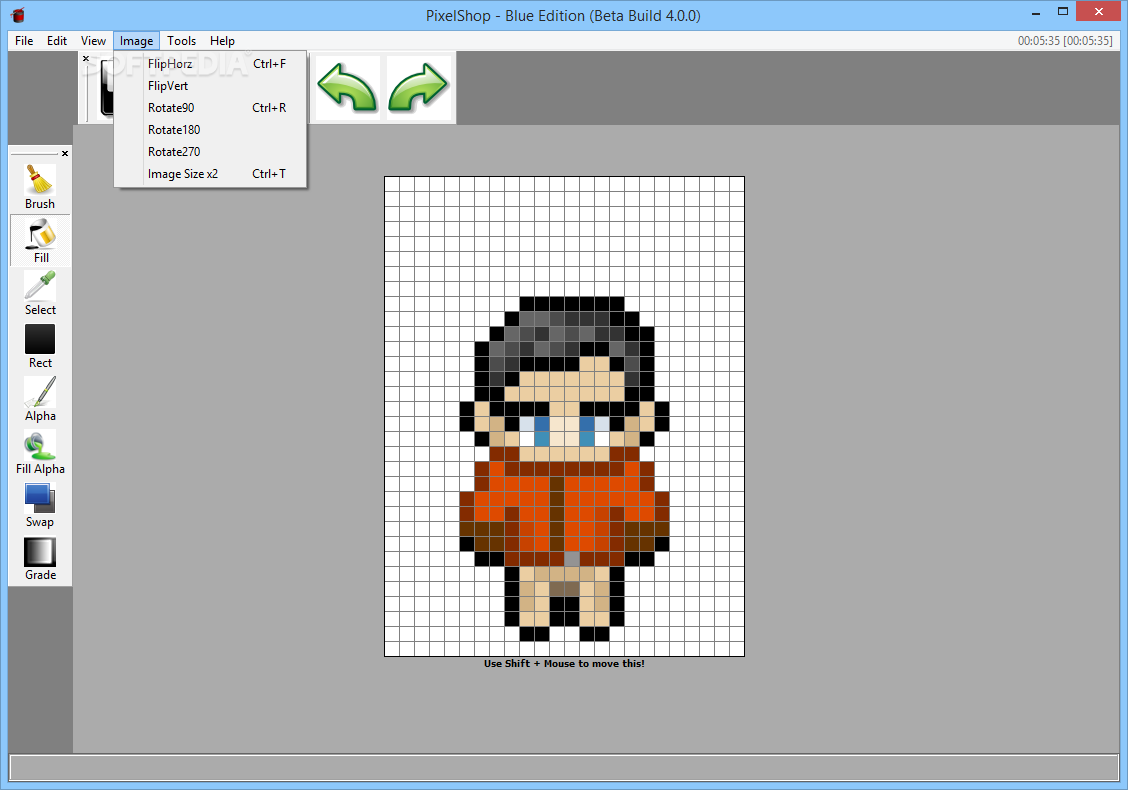The height and width of the screenshot is (790, 1128).
Task: Click the green redo arrow
Action: click(x=419, y=88)
